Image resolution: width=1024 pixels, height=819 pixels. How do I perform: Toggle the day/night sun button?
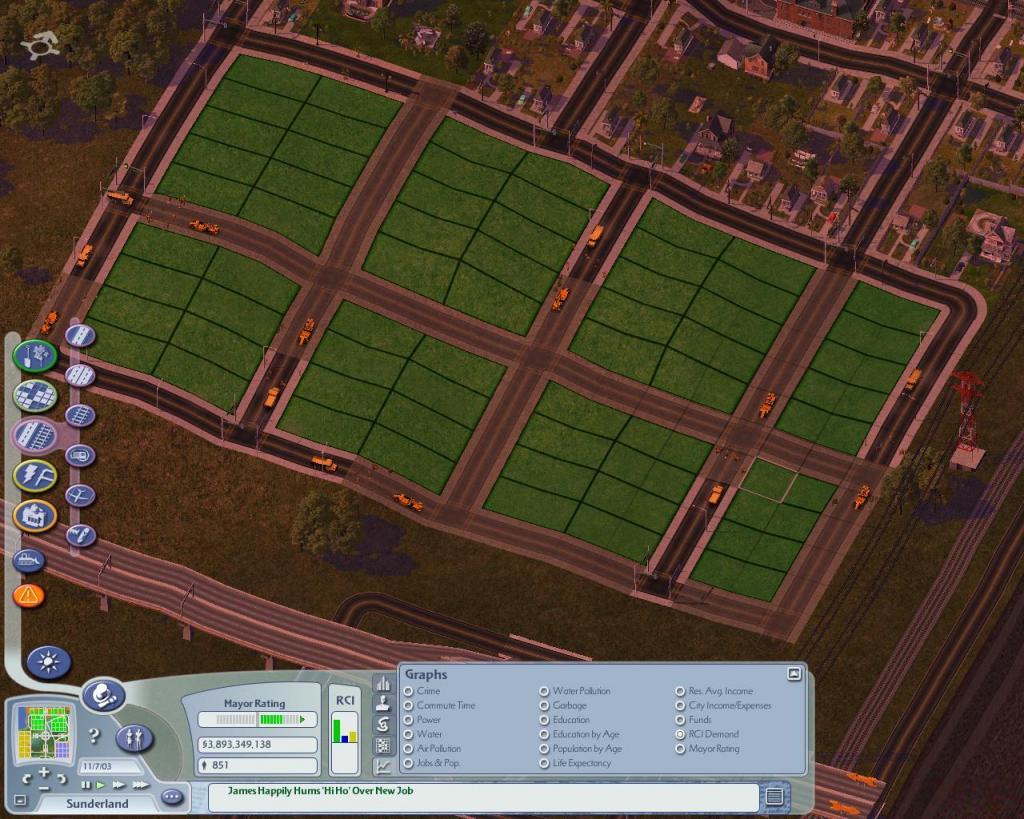49,662
